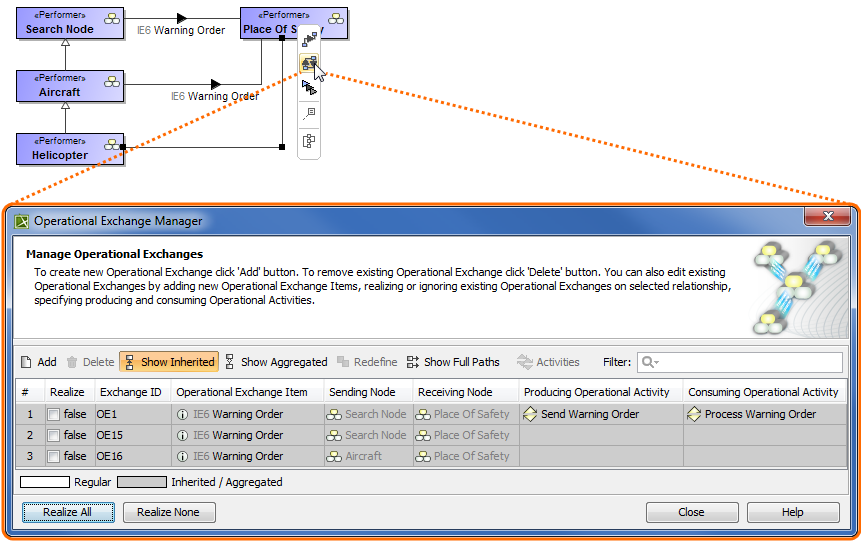Click the Realize None button
The image size is (861, 541).
(169, 512)
